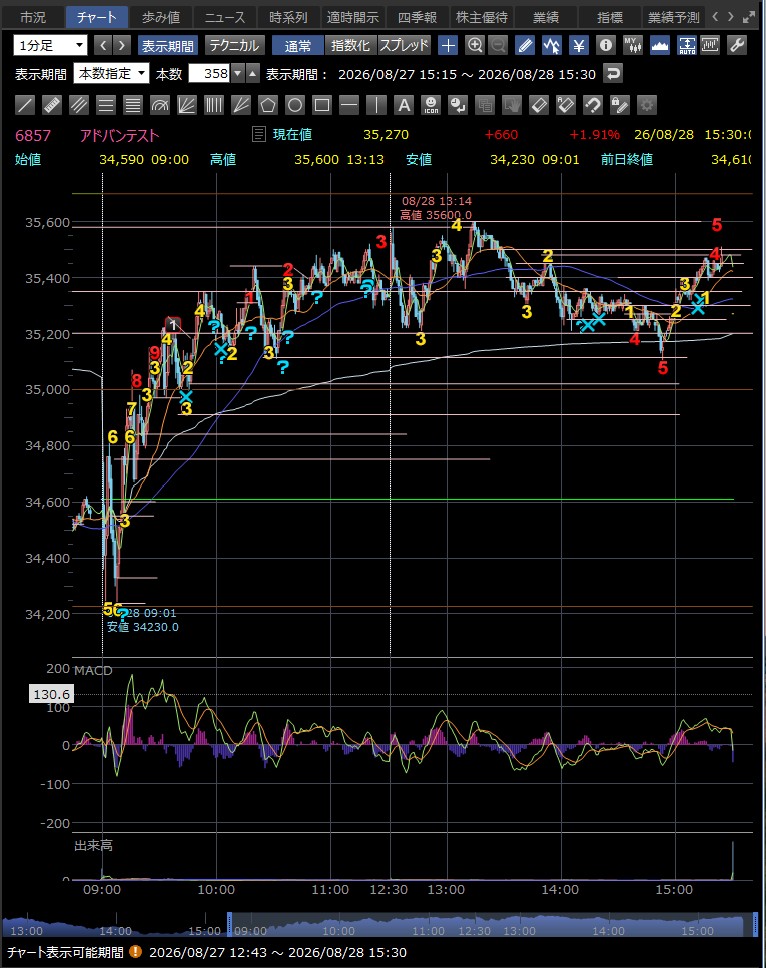
Task: Toggle the crosshair plus cursor
Action: click(448, 45)
